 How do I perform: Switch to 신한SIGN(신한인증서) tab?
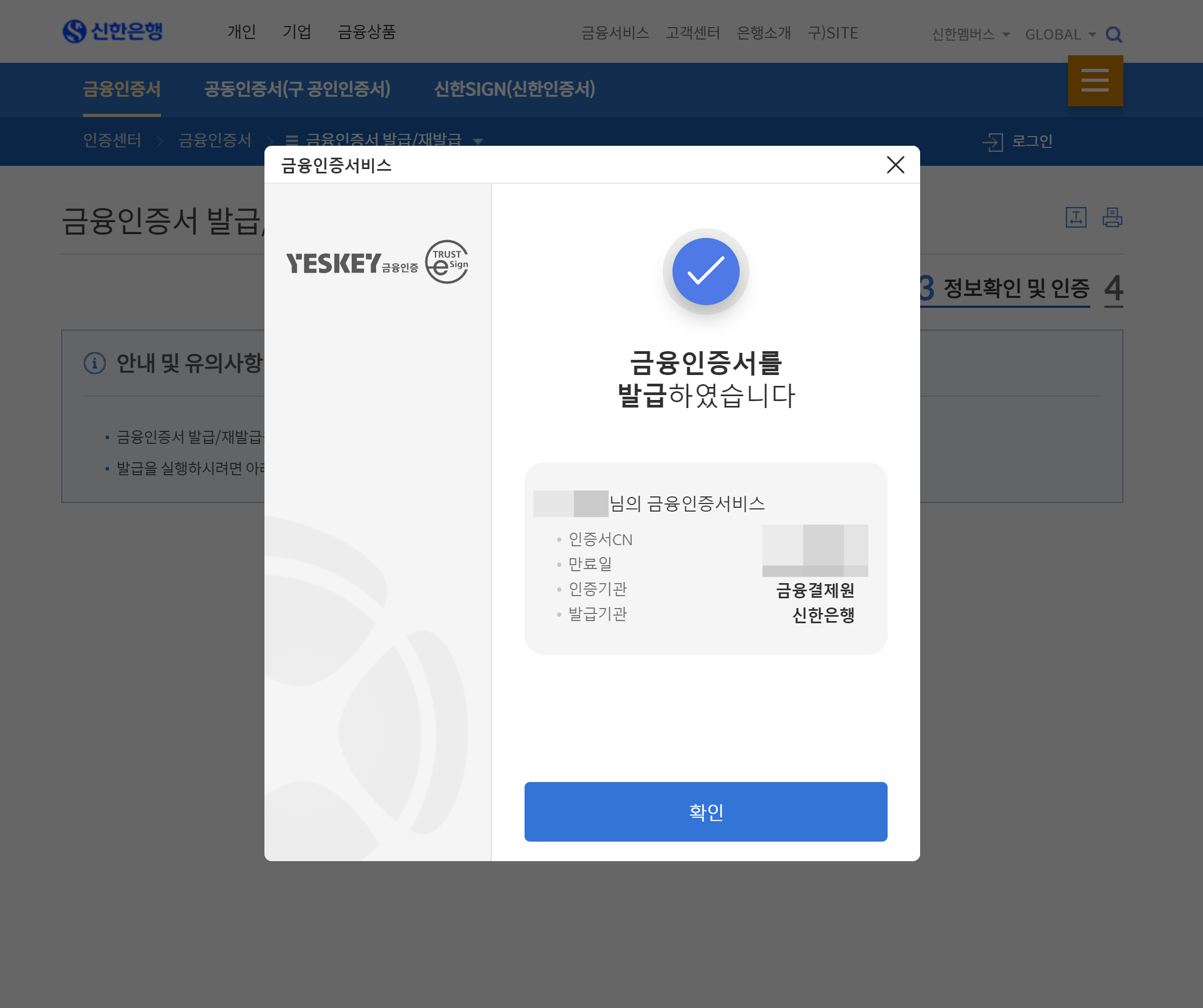514,89
